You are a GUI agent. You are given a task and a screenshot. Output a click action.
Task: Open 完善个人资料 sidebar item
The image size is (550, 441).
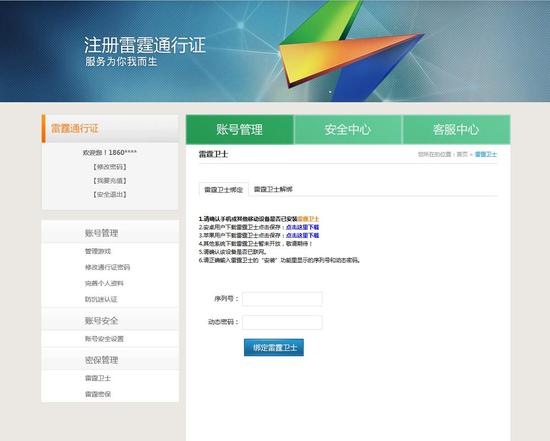pyautogui.click(x=104, y=283)
